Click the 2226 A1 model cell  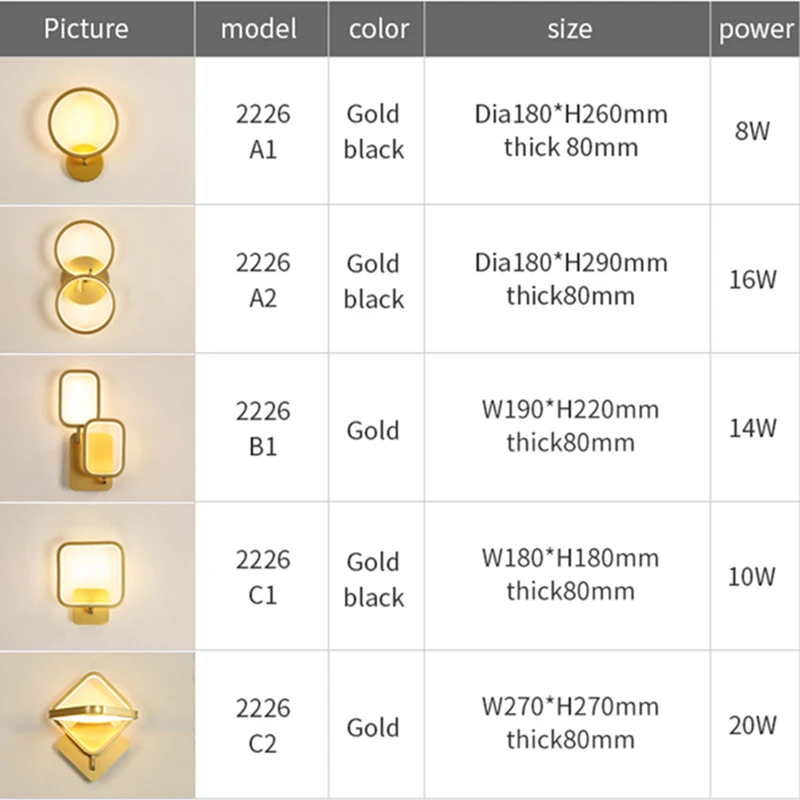coord(262,131)
